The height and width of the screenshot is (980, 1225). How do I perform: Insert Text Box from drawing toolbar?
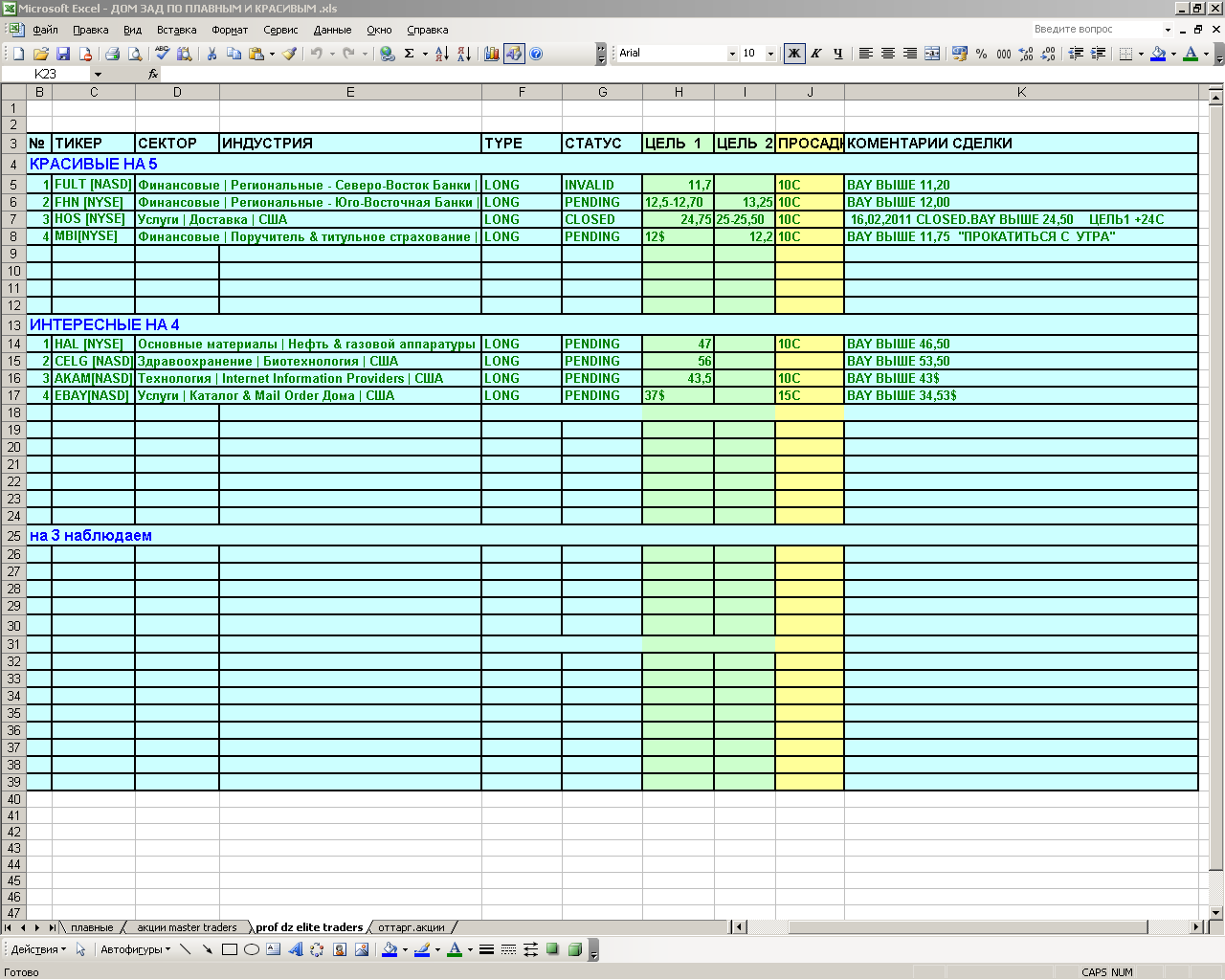[273, 949]
